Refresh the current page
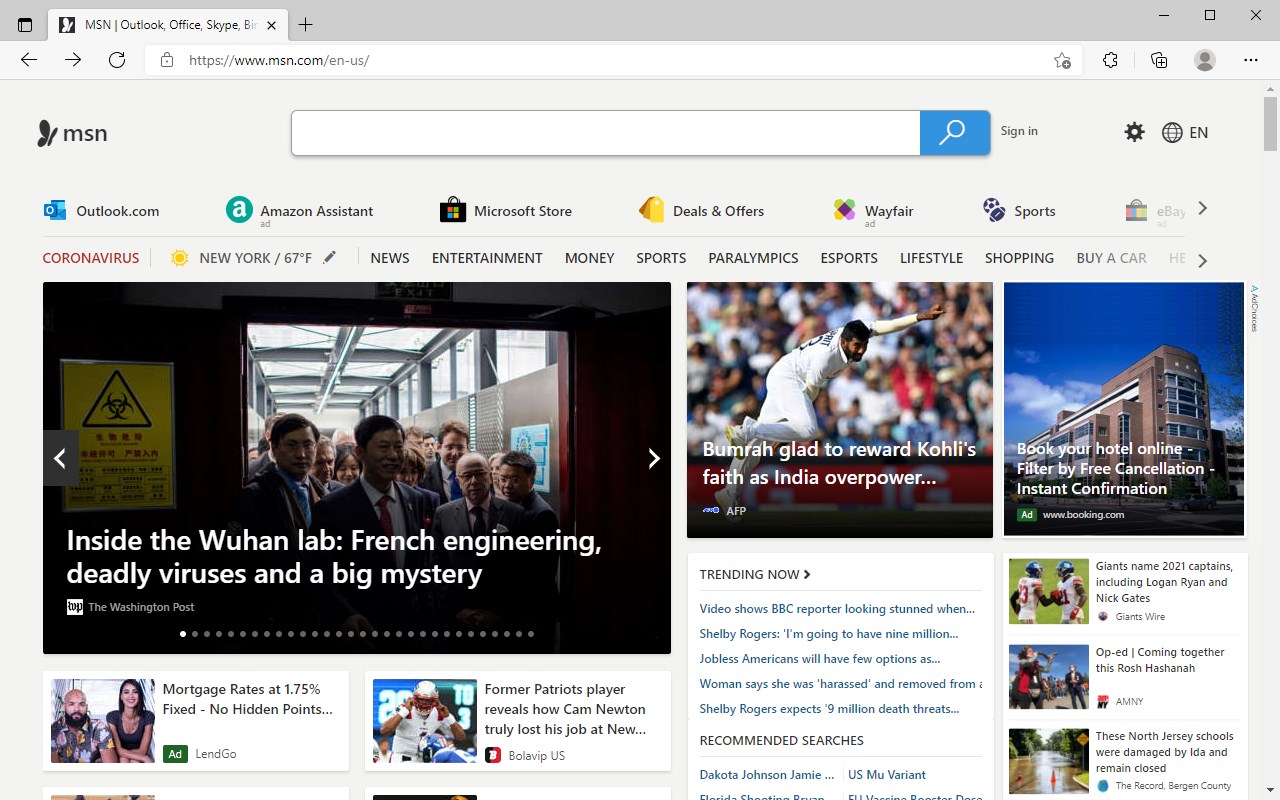This screenshot has width=1280, height=800. click(117, 60)
